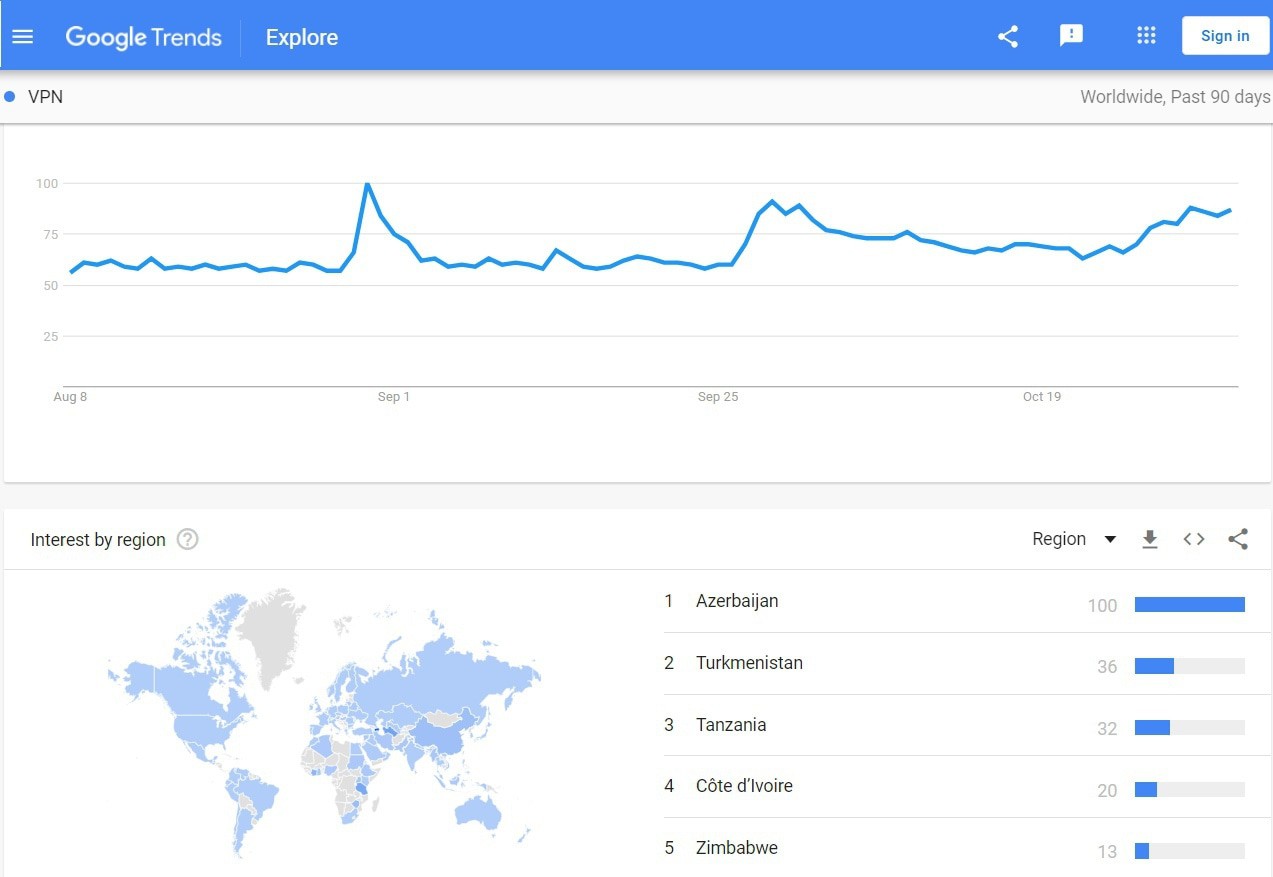
Task: Select Tanzania in the region list
Action: point(731,725)
